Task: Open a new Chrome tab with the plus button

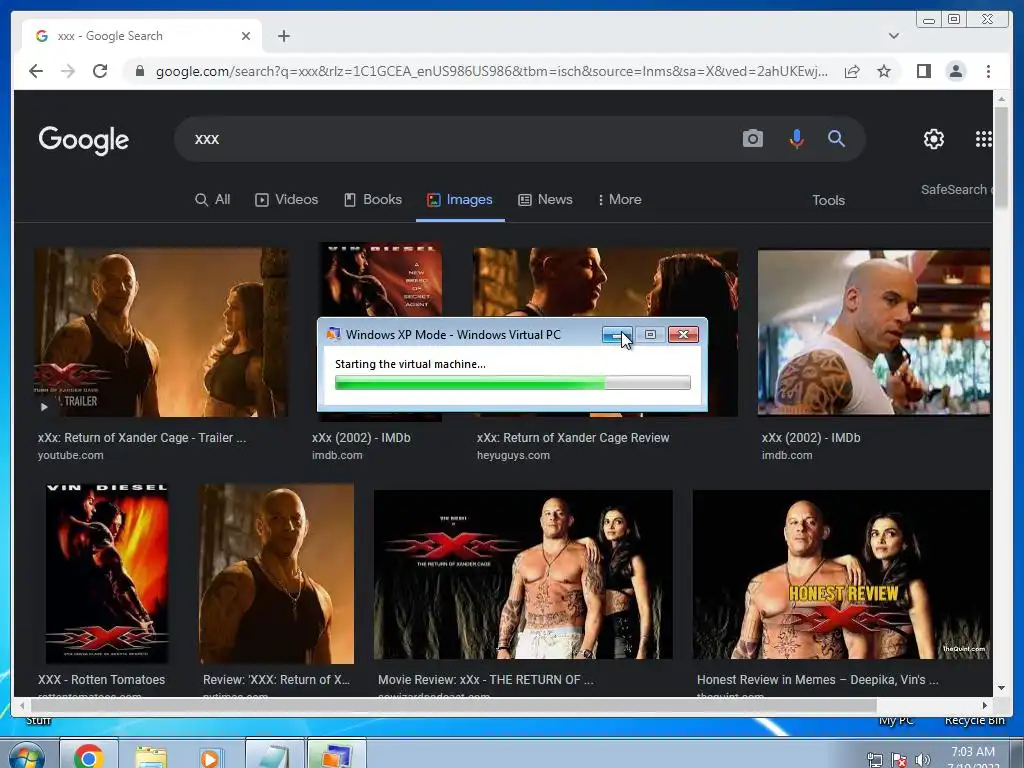Action: pyautogui.click(x=283, y=36)
